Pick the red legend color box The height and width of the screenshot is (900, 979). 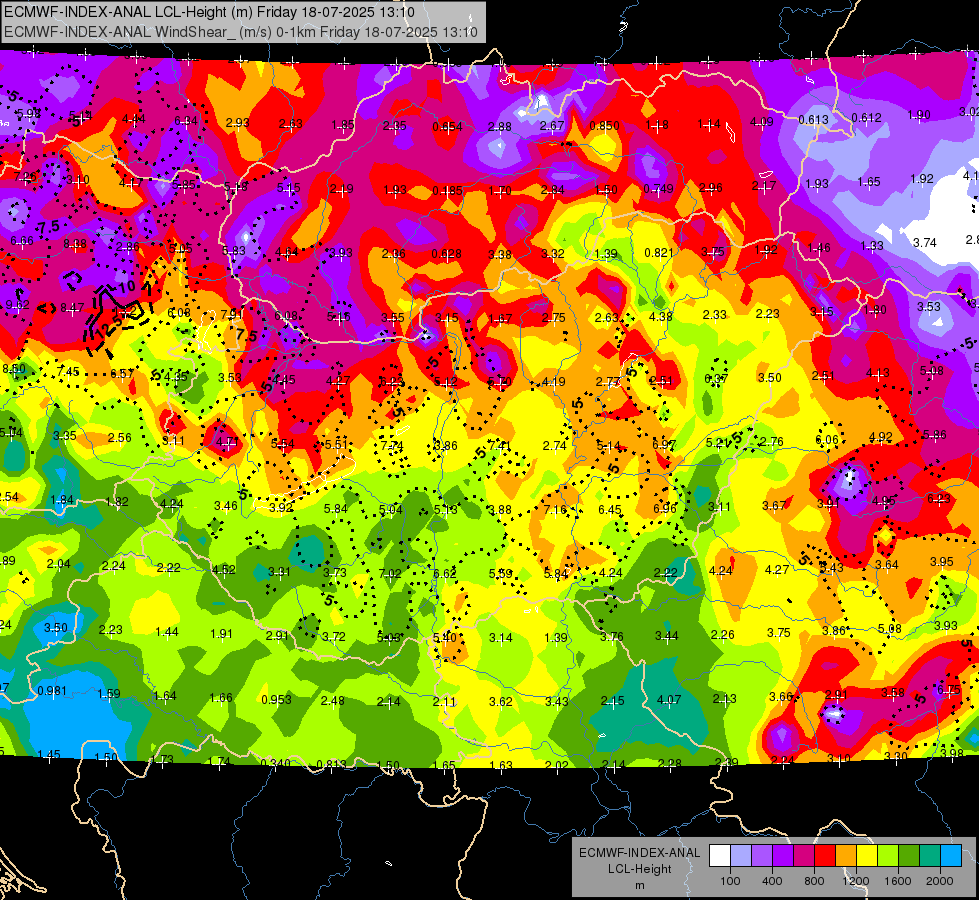[825, 856]
